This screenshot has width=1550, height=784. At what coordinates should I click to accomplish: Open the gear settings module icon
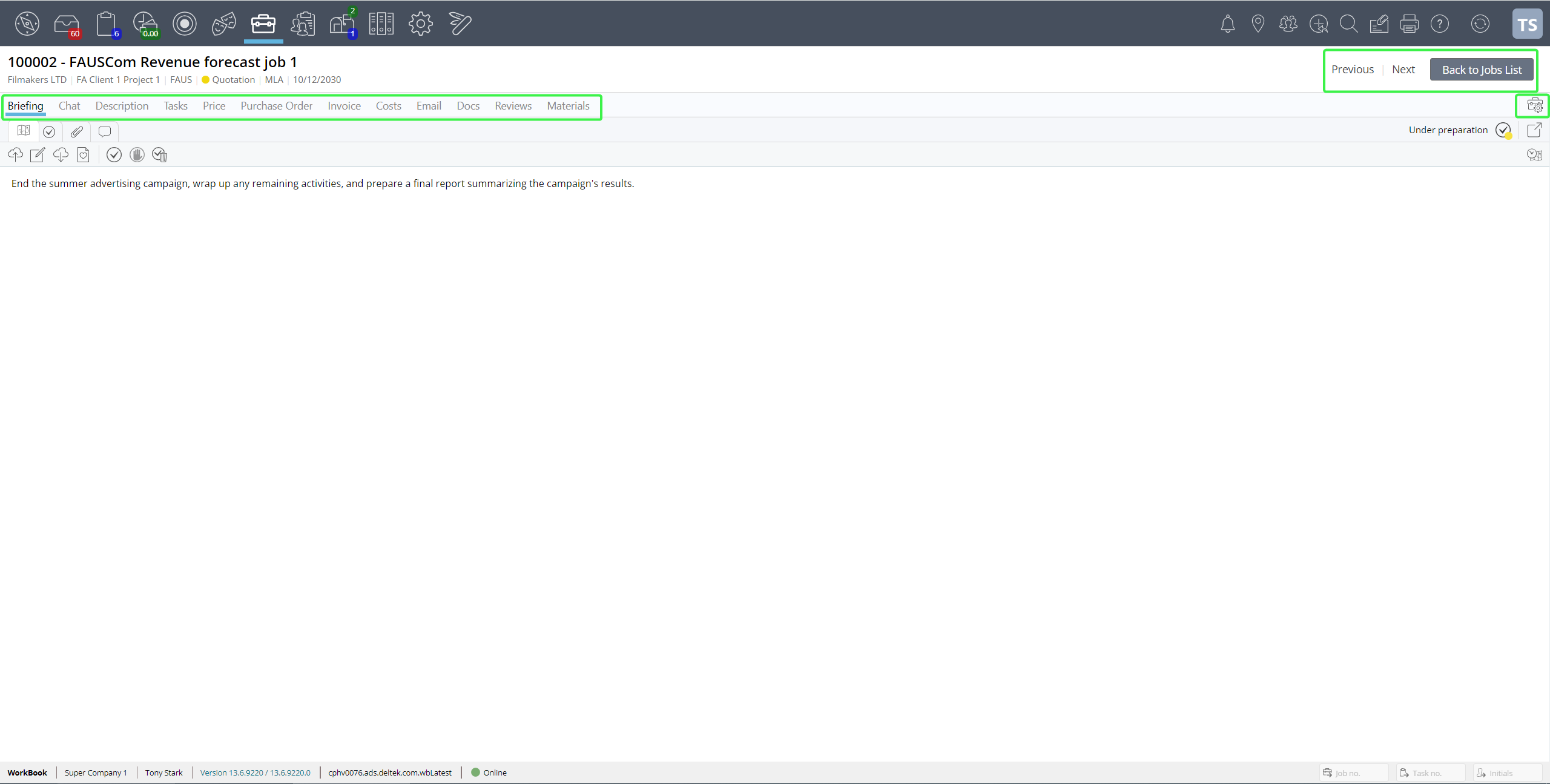pyautogui.click(x=421, y=24)
